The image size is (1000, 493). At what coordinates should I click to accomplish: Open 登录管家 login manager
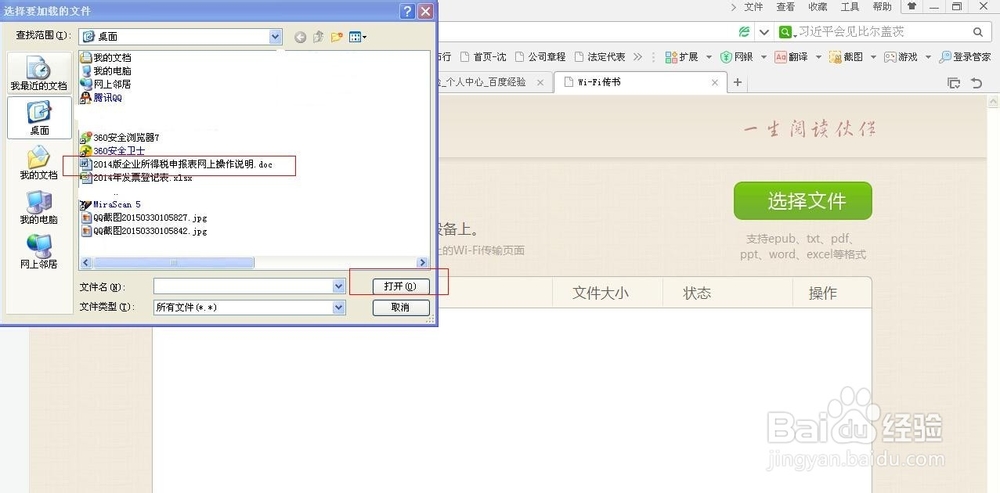pyautogui.click(x=965, y=57)
